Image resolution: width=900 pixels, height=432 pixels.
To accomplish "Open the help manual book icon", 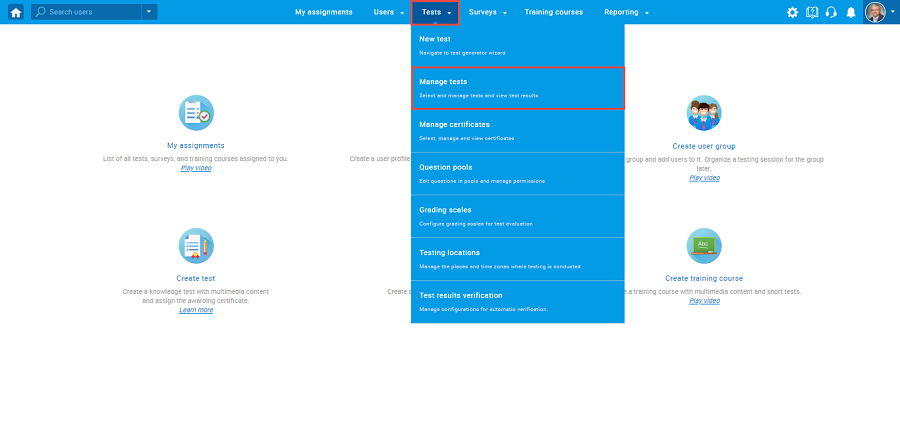I will [x=812, y=12].
